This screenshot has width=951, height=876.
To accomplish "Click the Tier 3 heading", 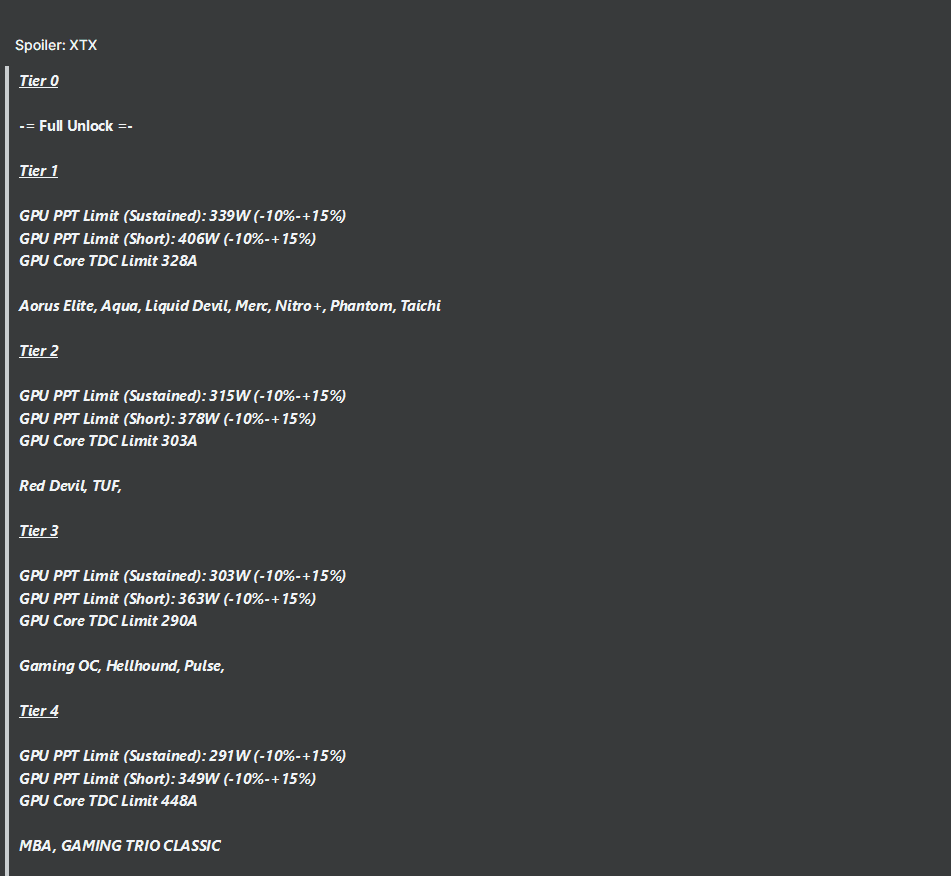I will click(x=39, y=531).
